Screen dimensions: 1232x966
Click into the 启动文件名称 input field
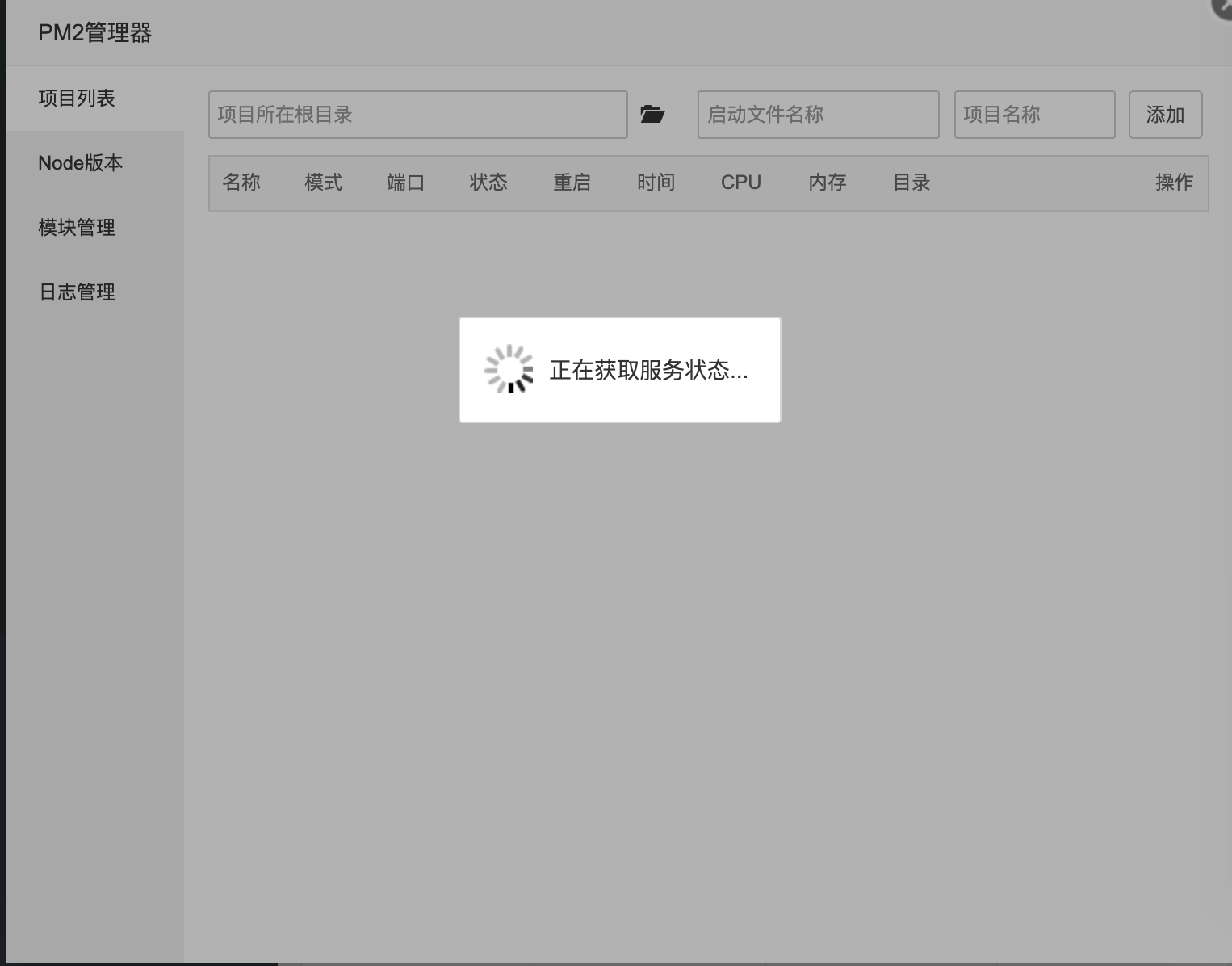point(819,115)
